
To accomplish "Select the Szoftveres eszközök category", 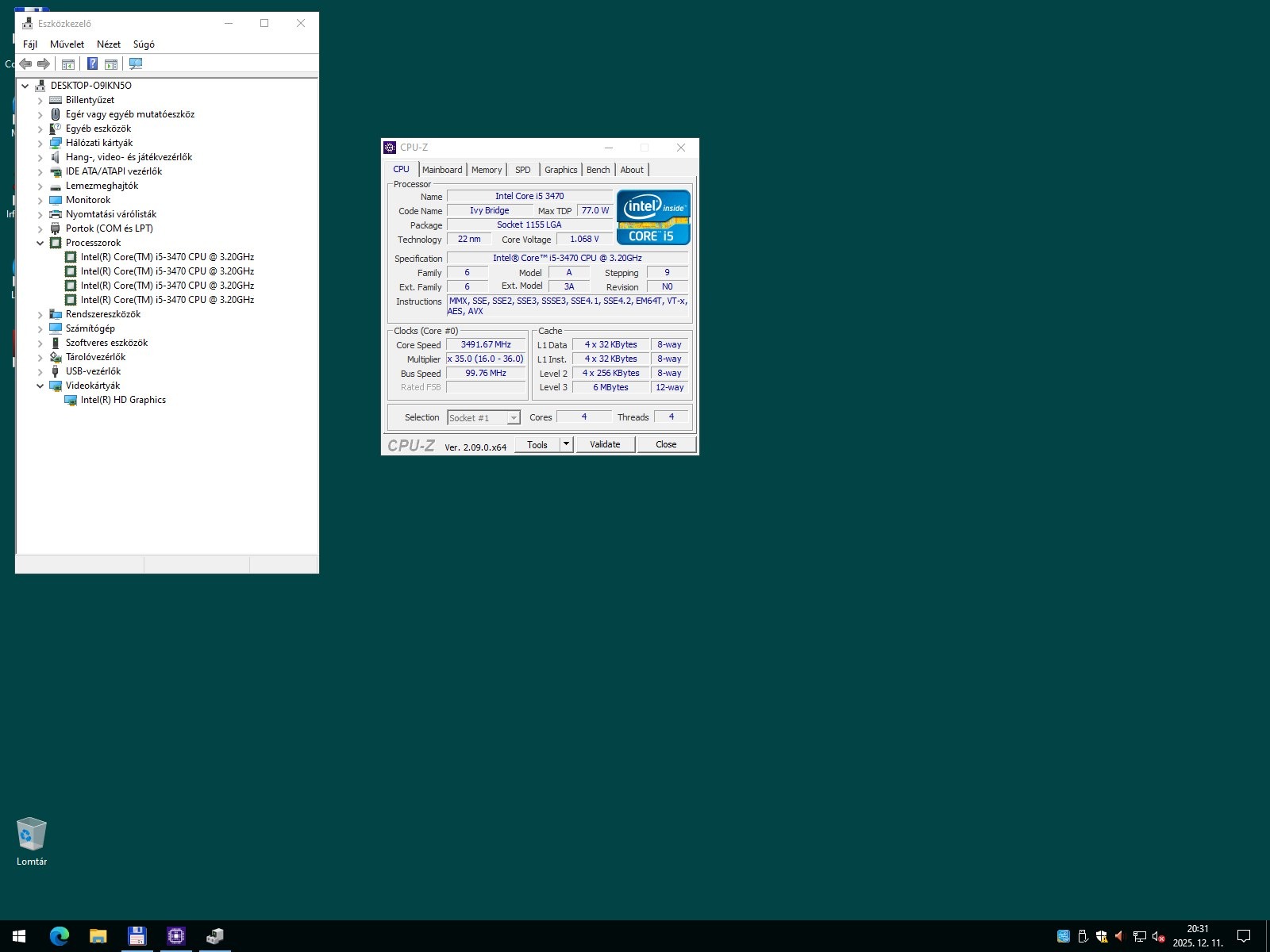I will (x=106, y=343).
